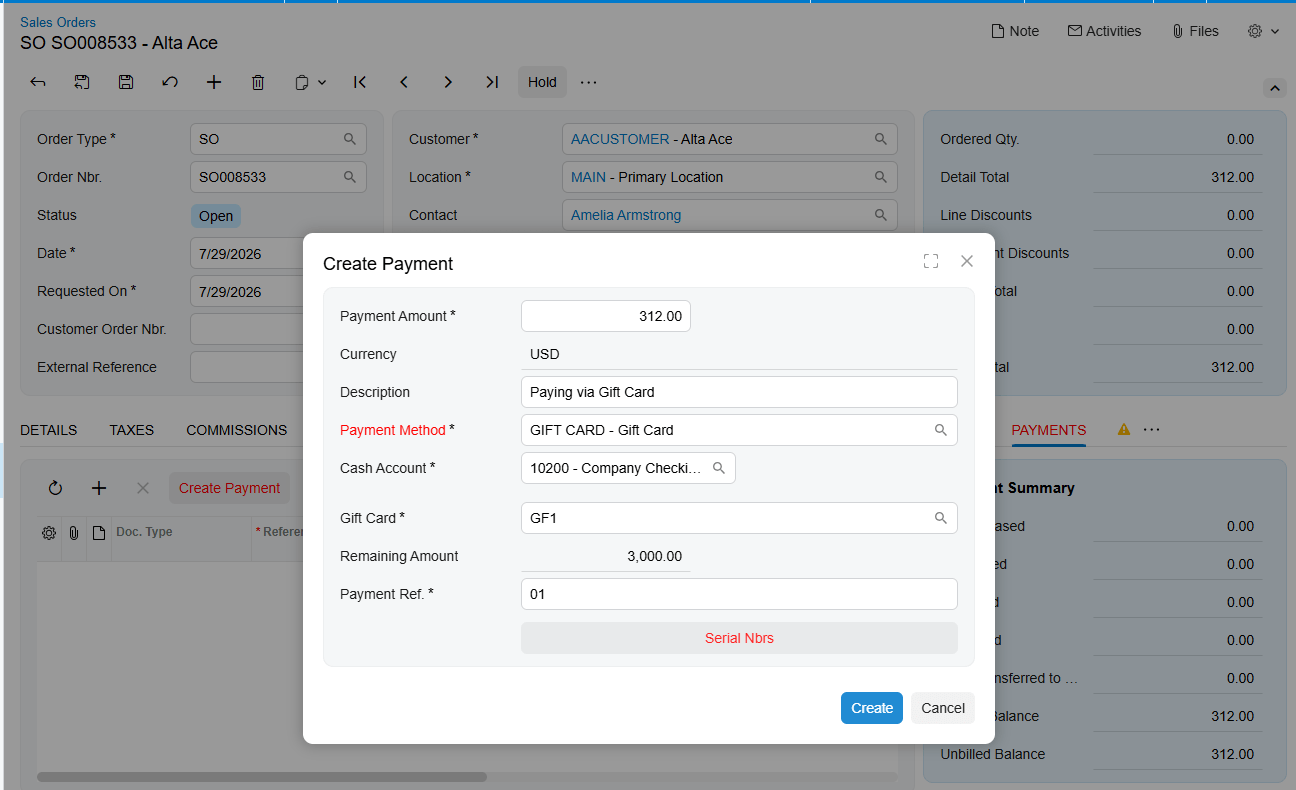Click the MAIN location link
This screenshot has width=1296, height=790.
point(589,177)
